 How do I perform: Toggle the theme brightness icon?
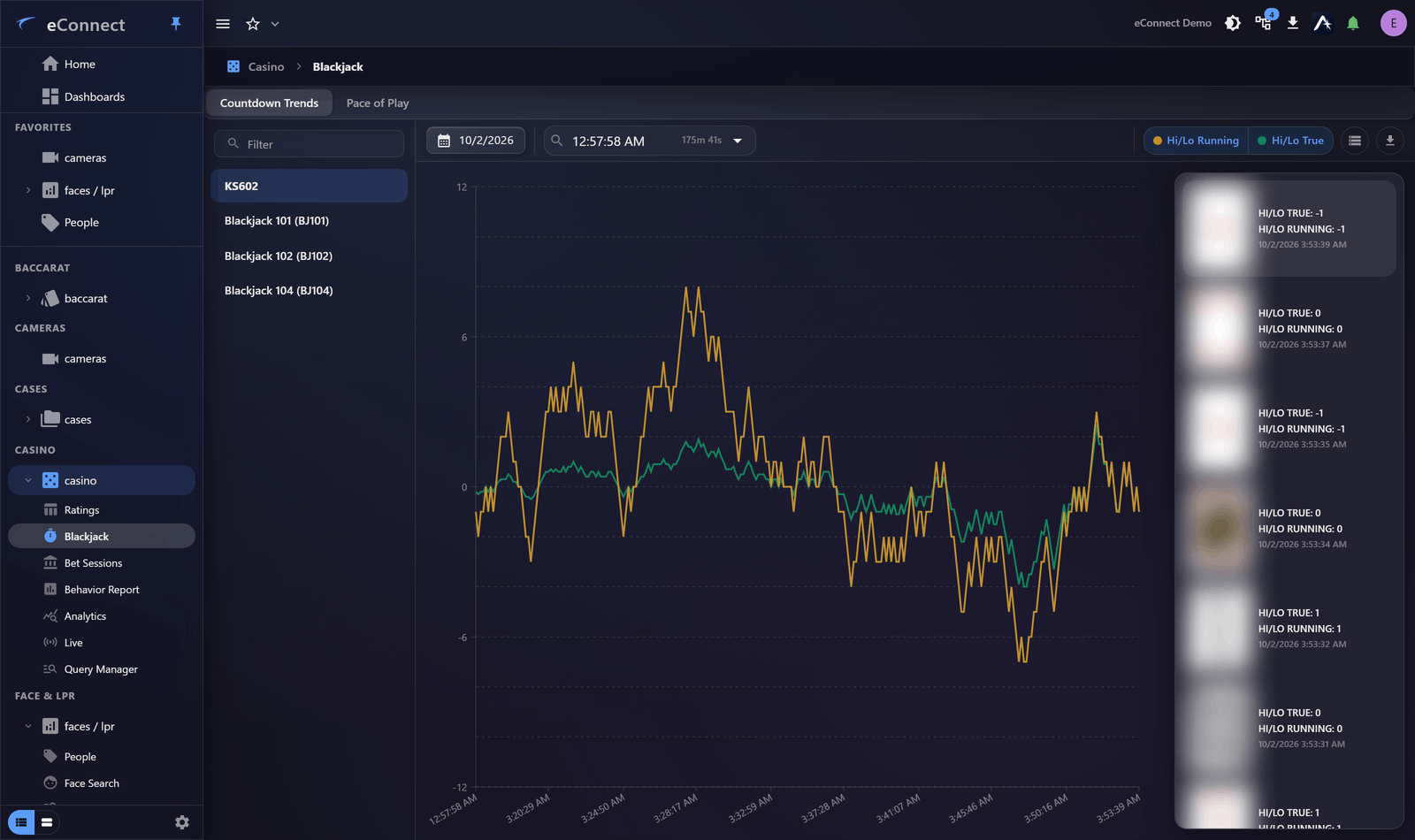click(1233, 23)
